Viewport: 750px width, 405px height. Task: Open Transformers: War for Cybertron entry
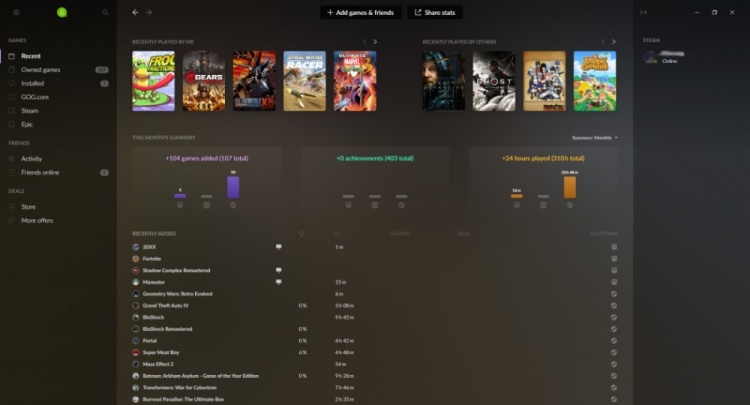click(x=179, y=388)
